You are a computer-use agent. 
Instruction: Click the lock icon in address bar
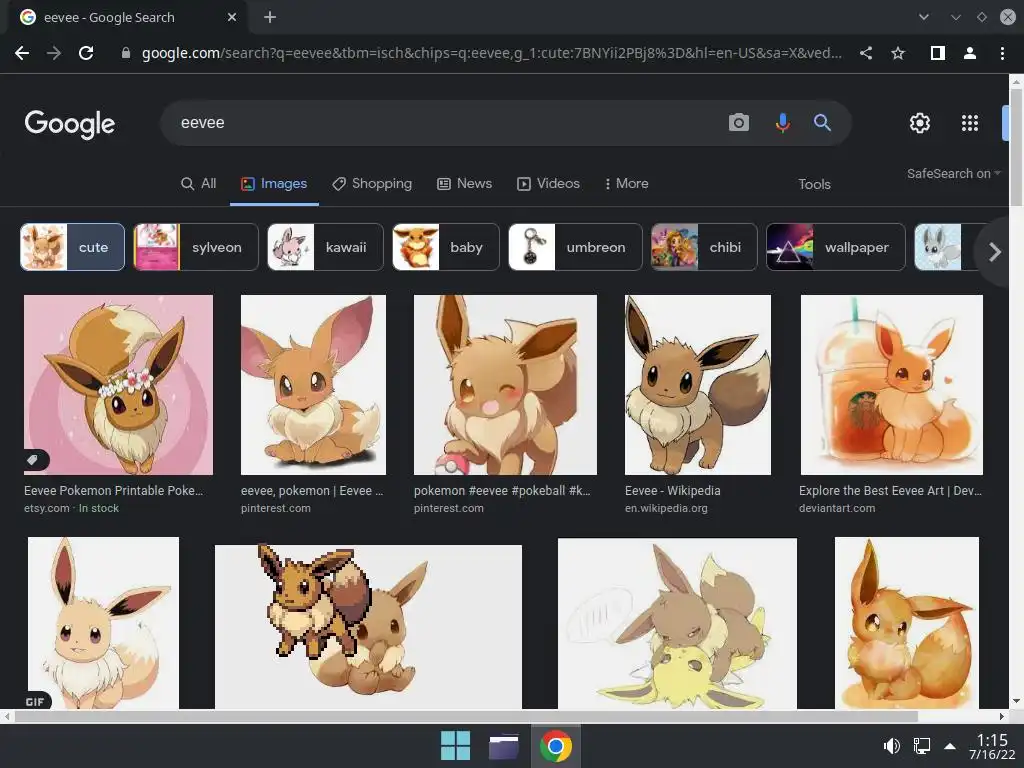[x=126, y=53]
